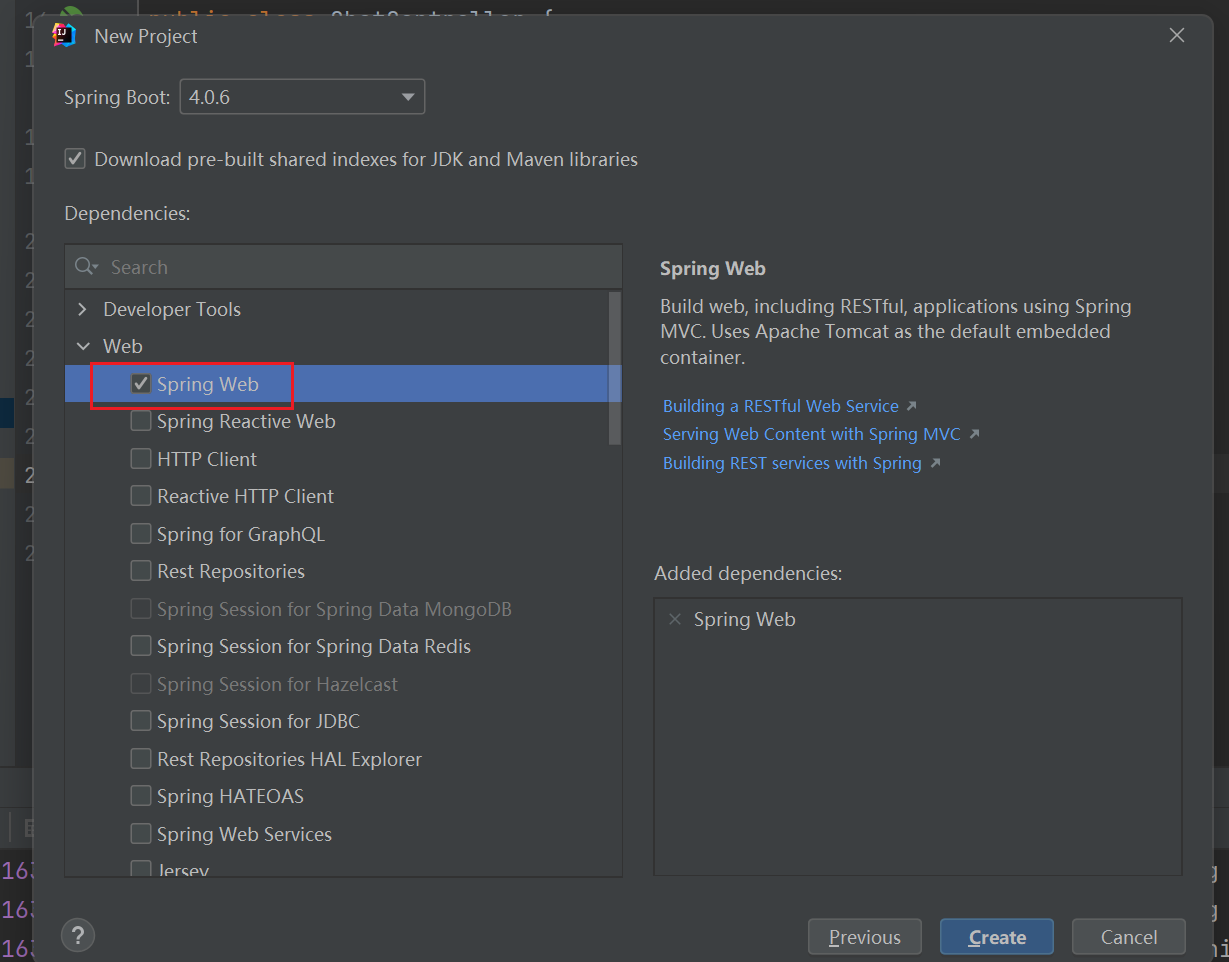Viewport: 1229px width, 962px height.
Task: Check Rest Repositories HAL Explorer box
Action: point(141,759)
